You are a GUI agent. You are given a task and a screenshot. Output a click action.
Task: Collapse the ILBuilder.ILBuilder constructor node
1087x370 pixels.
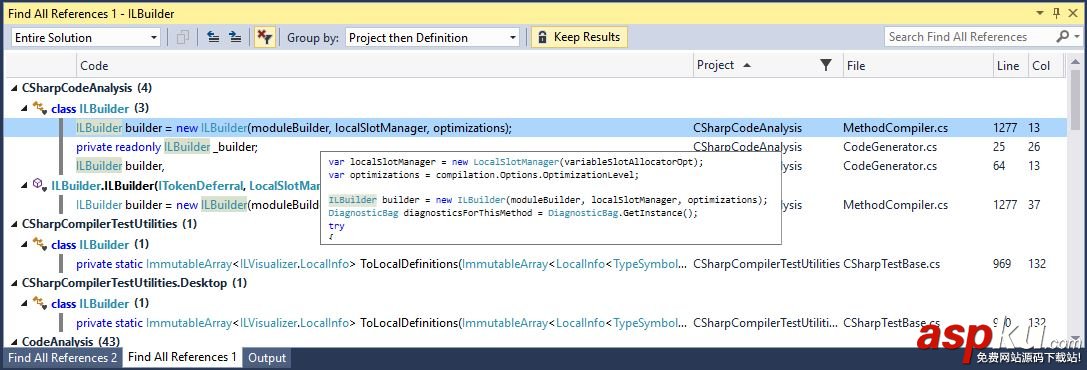pos(24,186)
